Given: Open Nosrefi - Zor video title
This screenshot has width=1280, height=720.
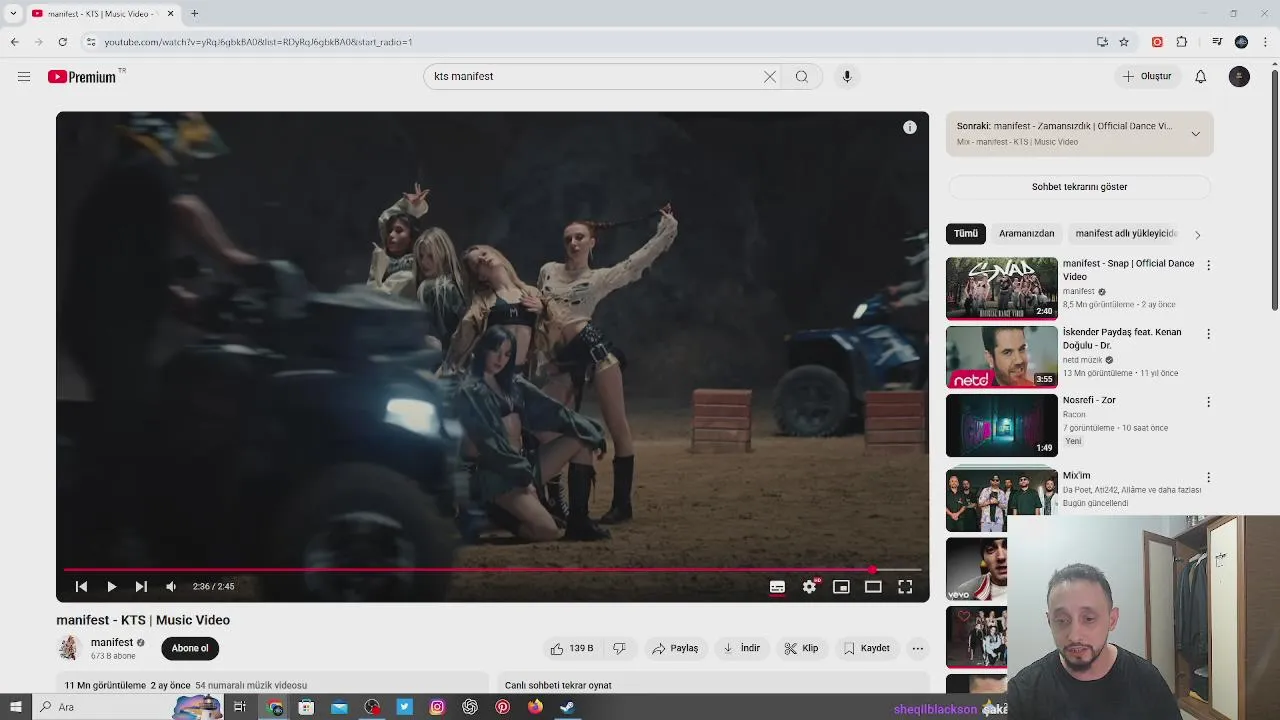Looking at the screenshot, I should [1089, 400].
